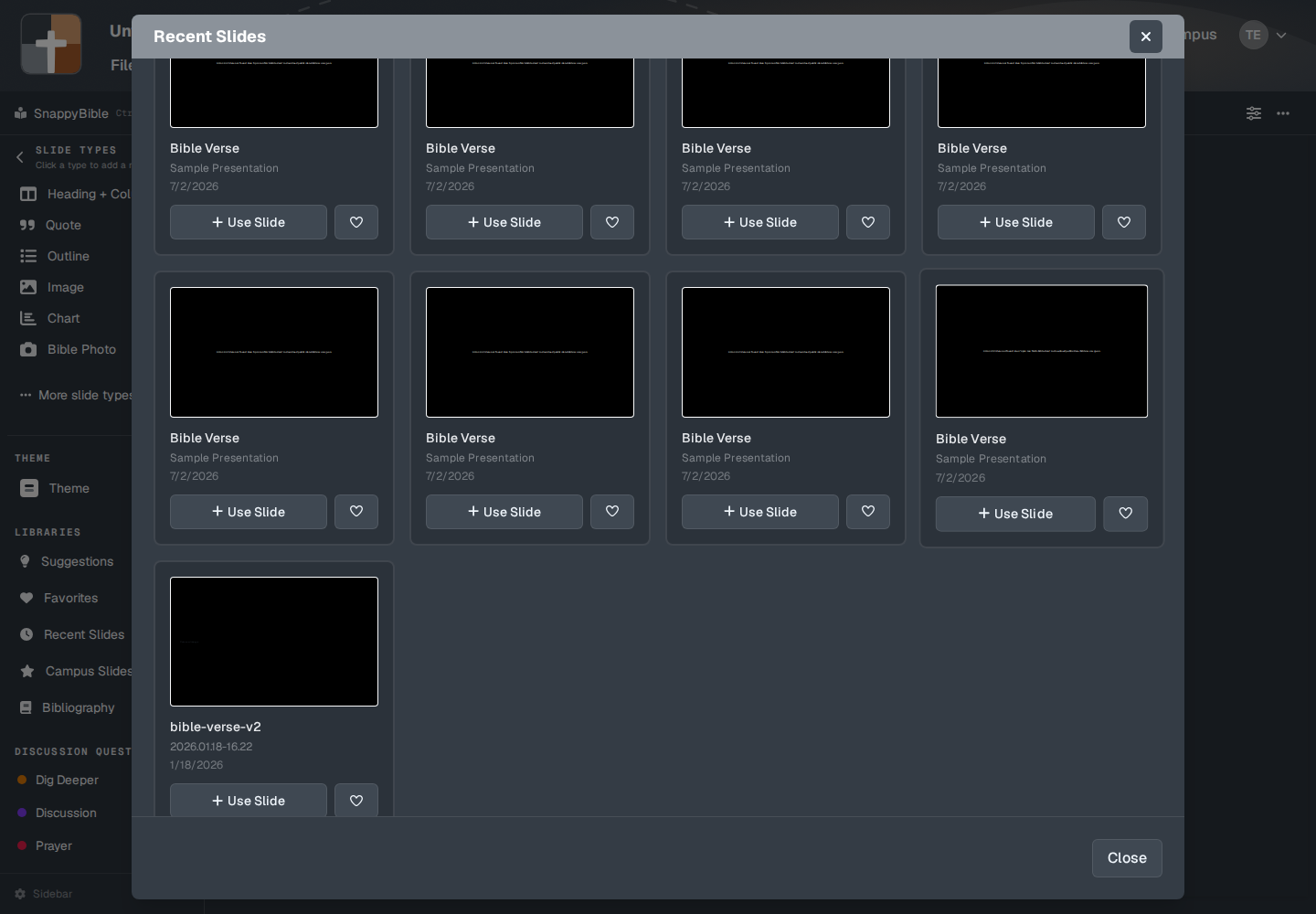Screen dimensions: 1316x914
Task: Toggle heart on last second-row Bible Verse
Action: (x=1126, y=514)
